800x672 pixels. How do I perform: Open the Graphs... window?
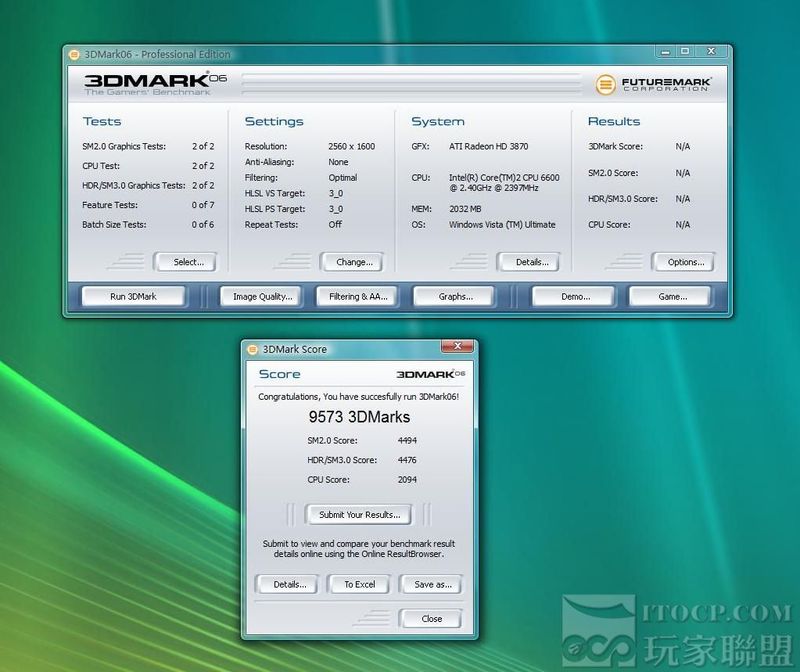click(x=455, y=296)
